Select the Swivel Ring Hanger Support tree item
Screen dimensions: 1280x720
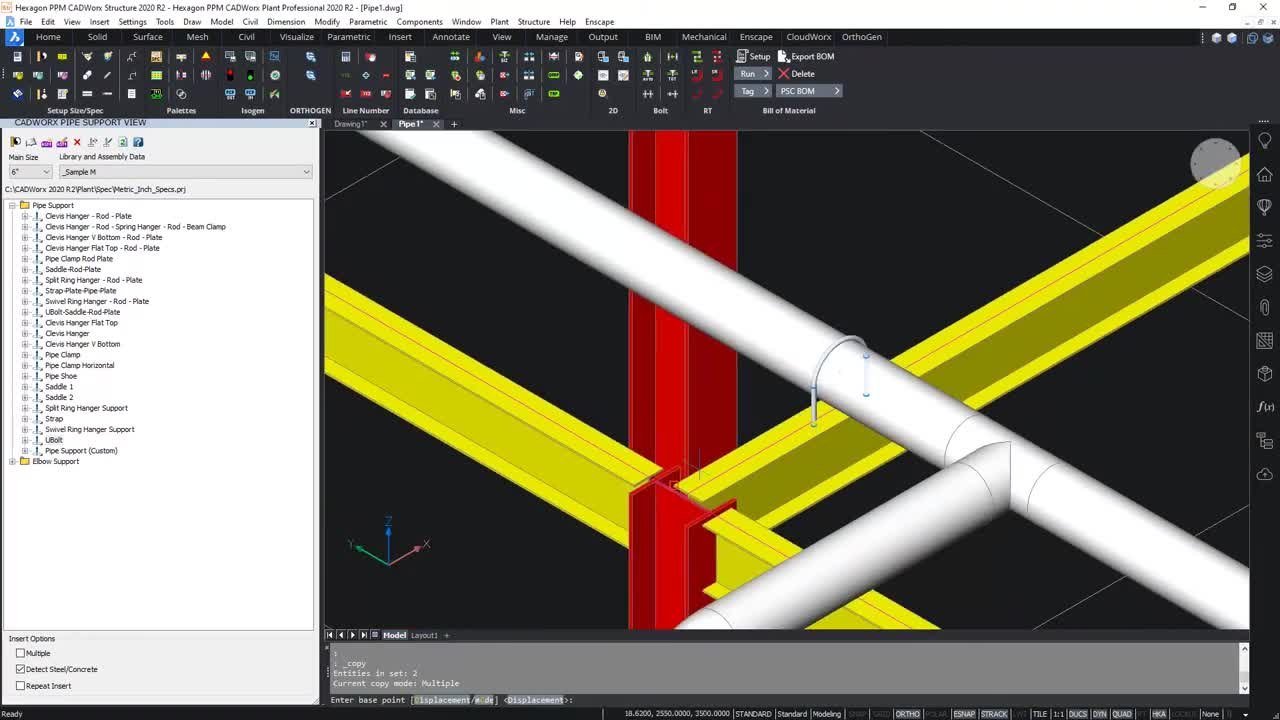tap(89, 429)
